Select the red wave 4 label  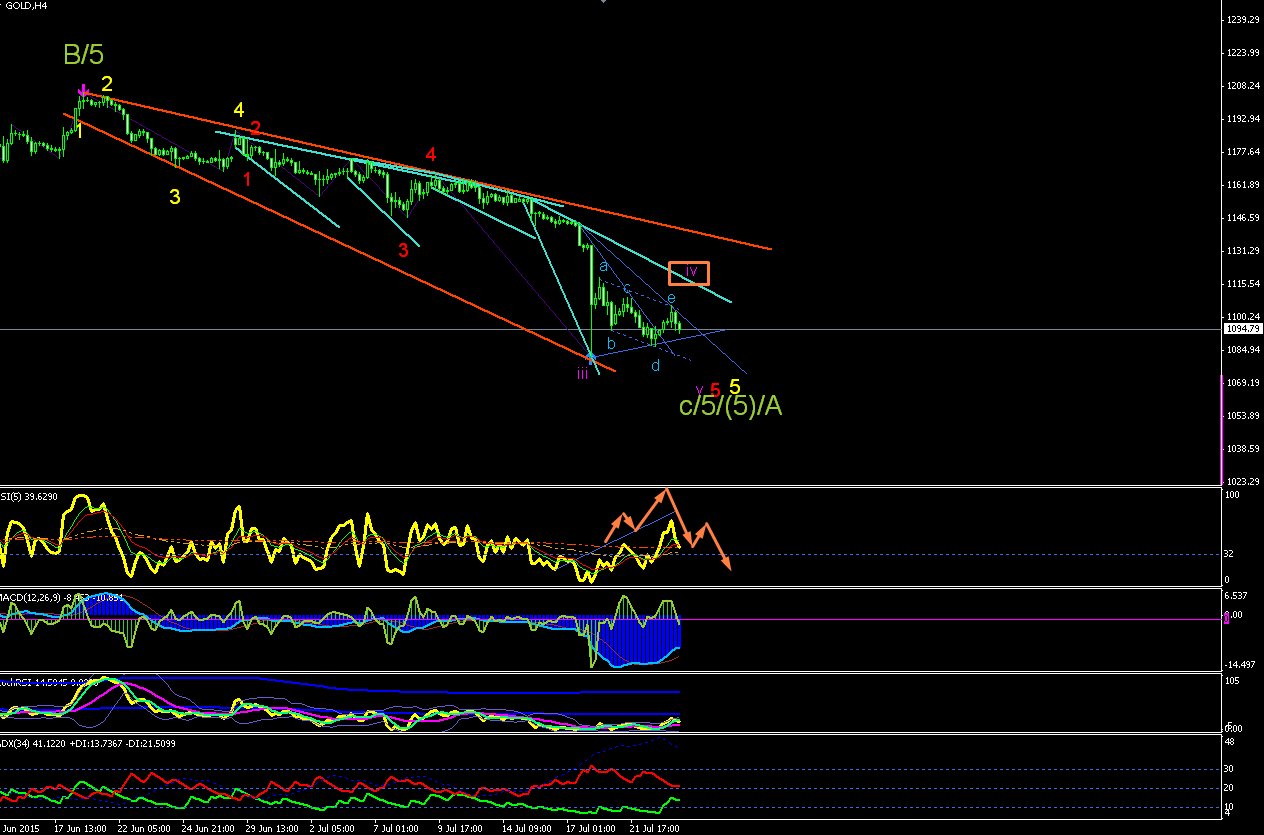430,155
